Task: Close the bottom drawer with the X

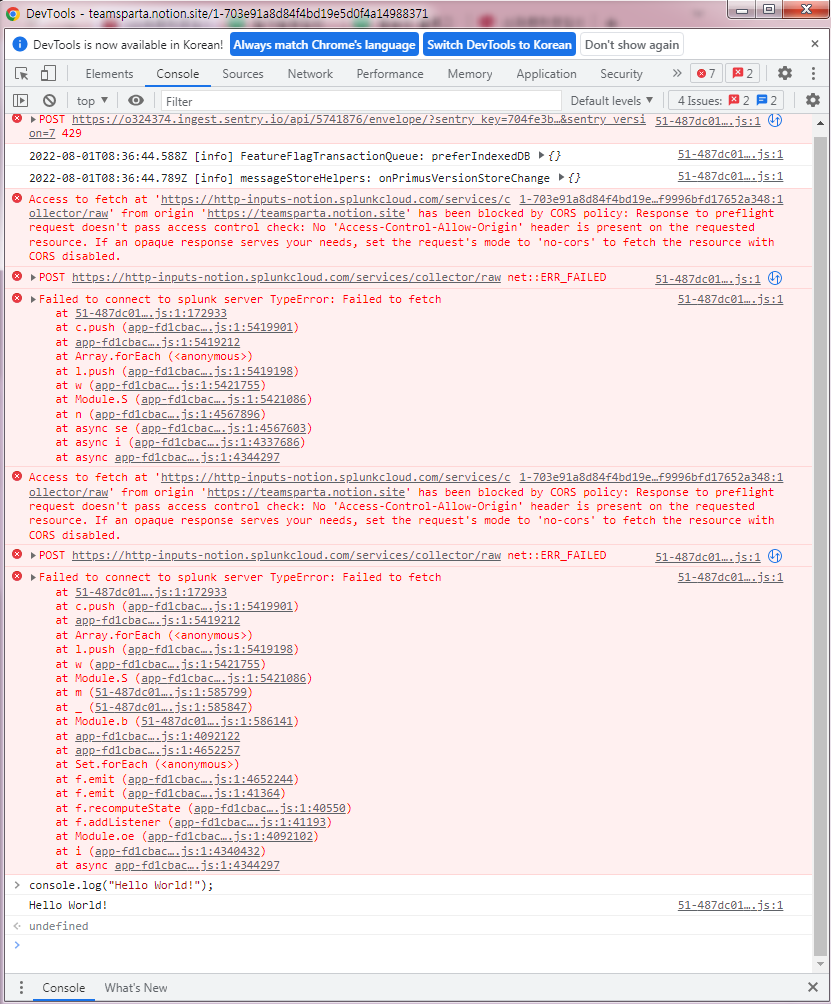Action: point(813,987)
